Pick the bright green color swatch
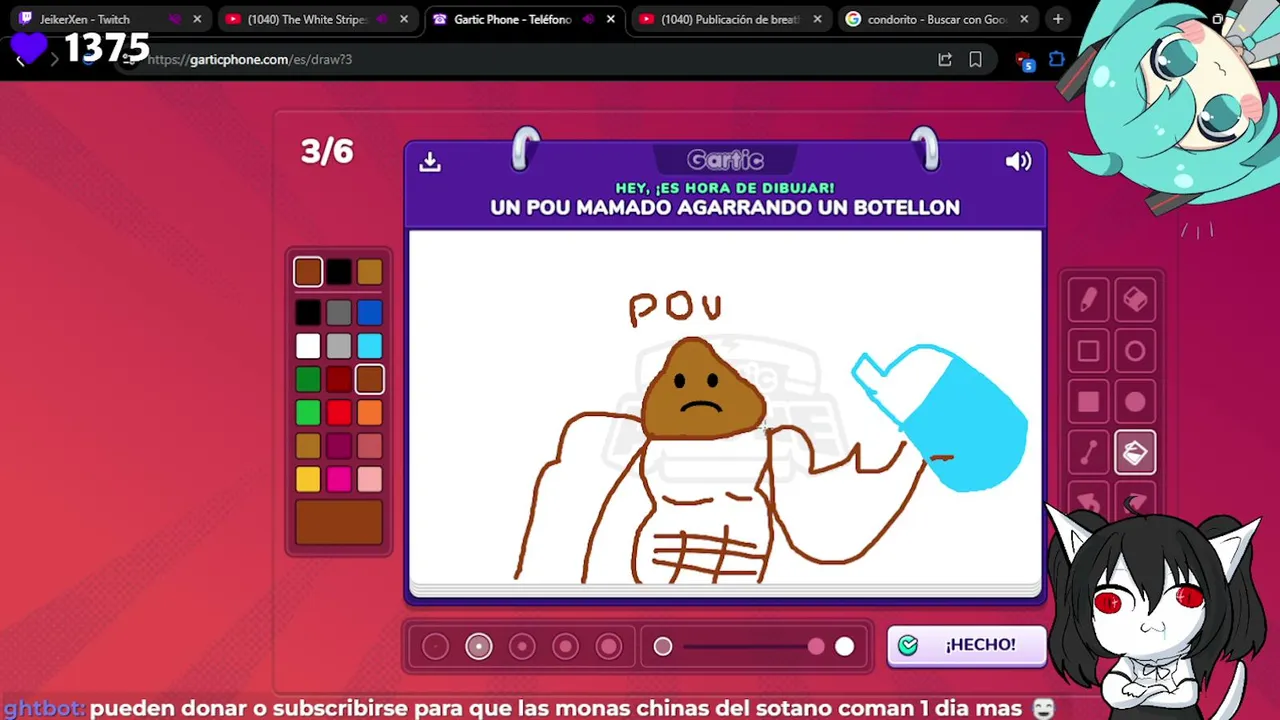 coord(308,412)
